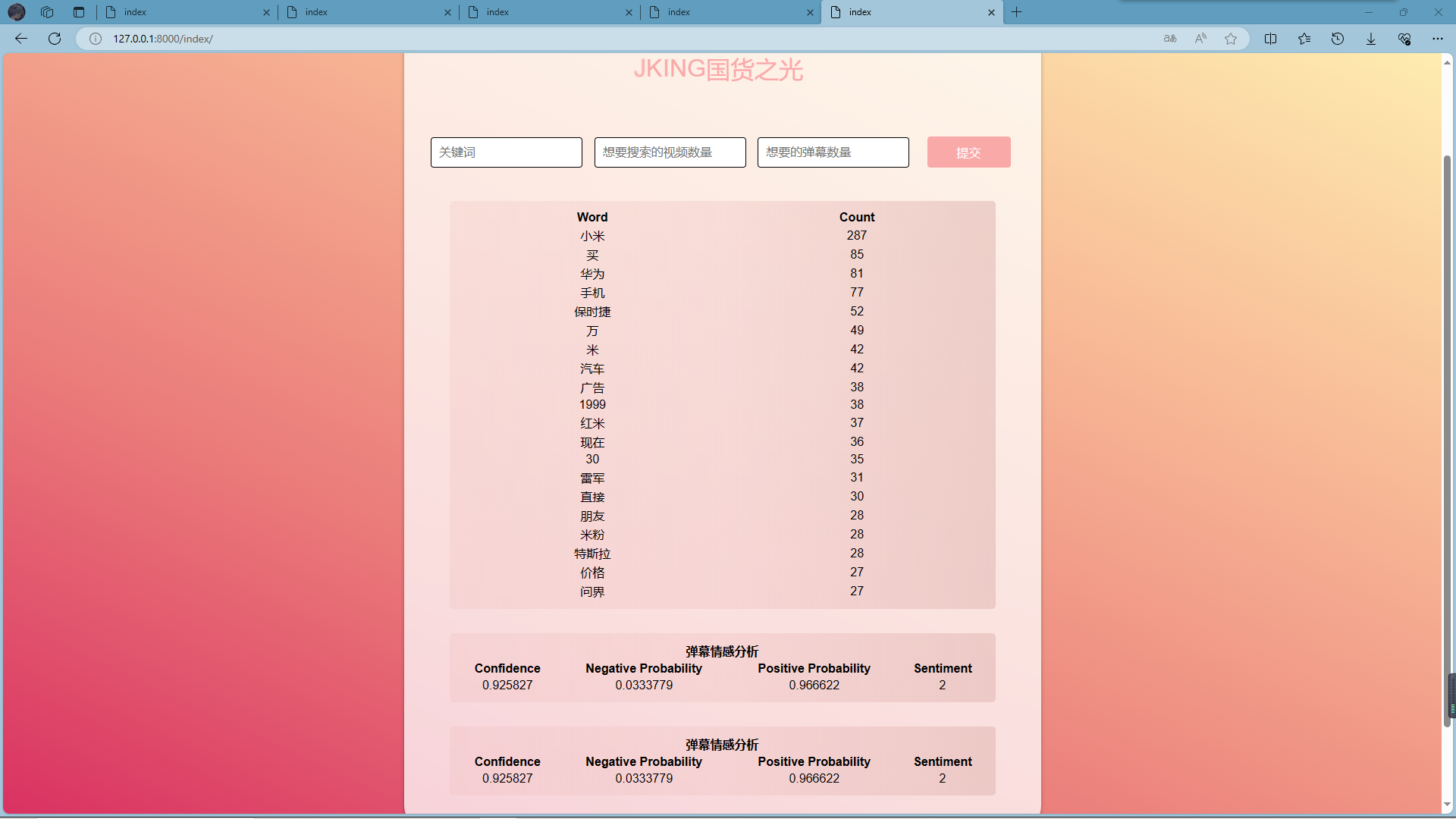1456x819 pixels.
Task: Click the translate page icon
Action: point(1170,39)
